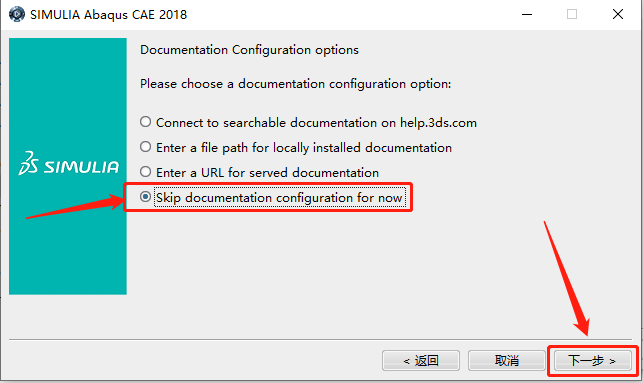This screenshot has width=643, height=383.
Task: Click the 下一步 > button
Action: [x=593, y=361]
